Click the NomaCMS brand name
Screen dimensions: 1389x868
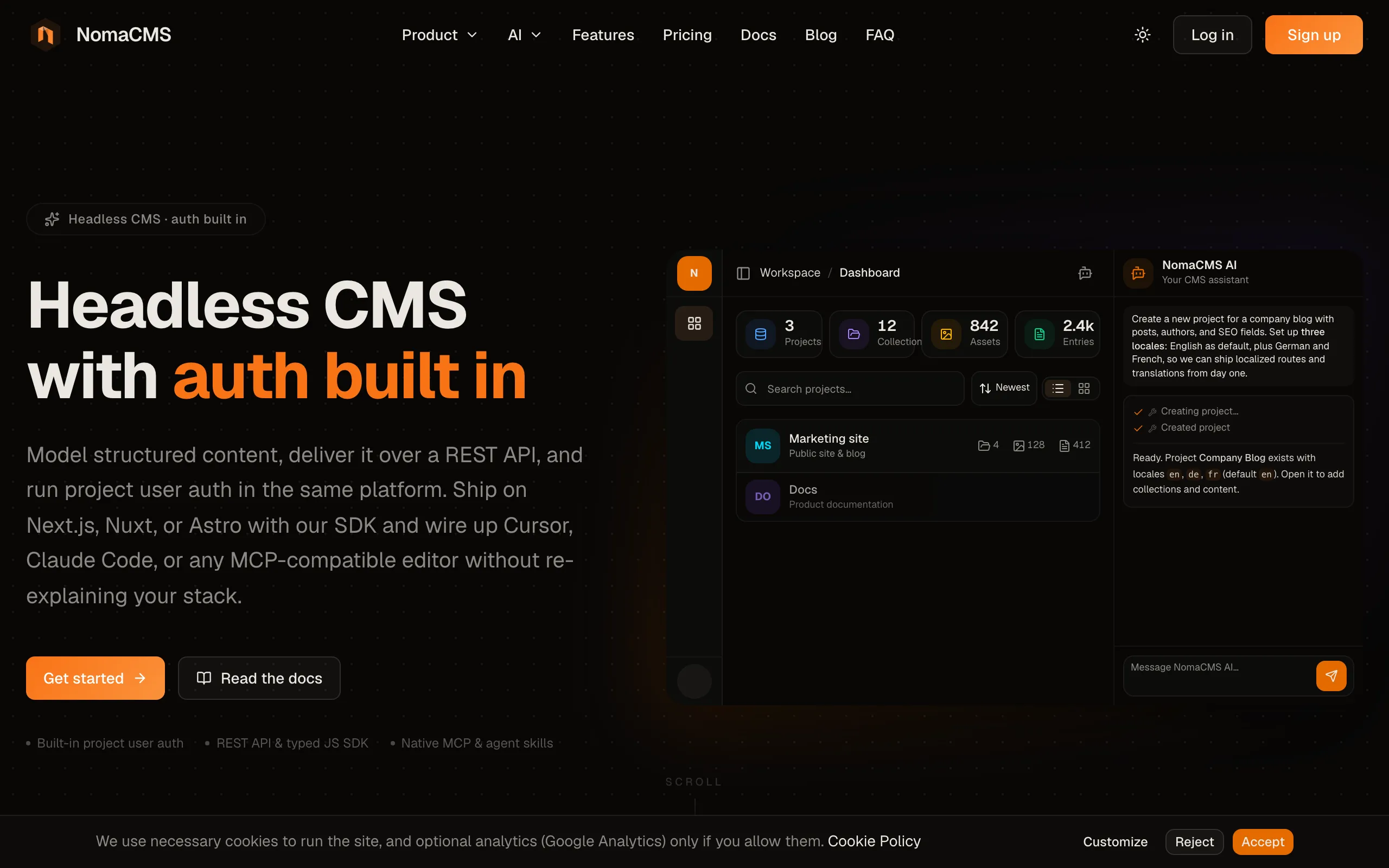tap(123, 34)
